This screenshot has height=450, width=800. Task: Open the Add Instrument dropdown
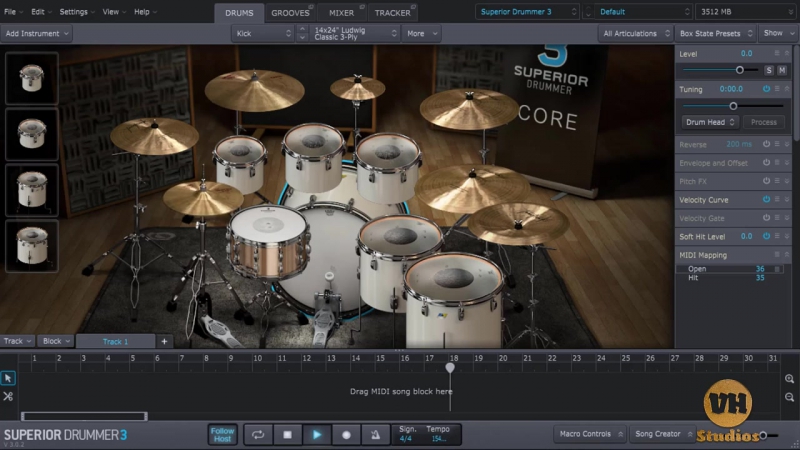pos(36,34)
